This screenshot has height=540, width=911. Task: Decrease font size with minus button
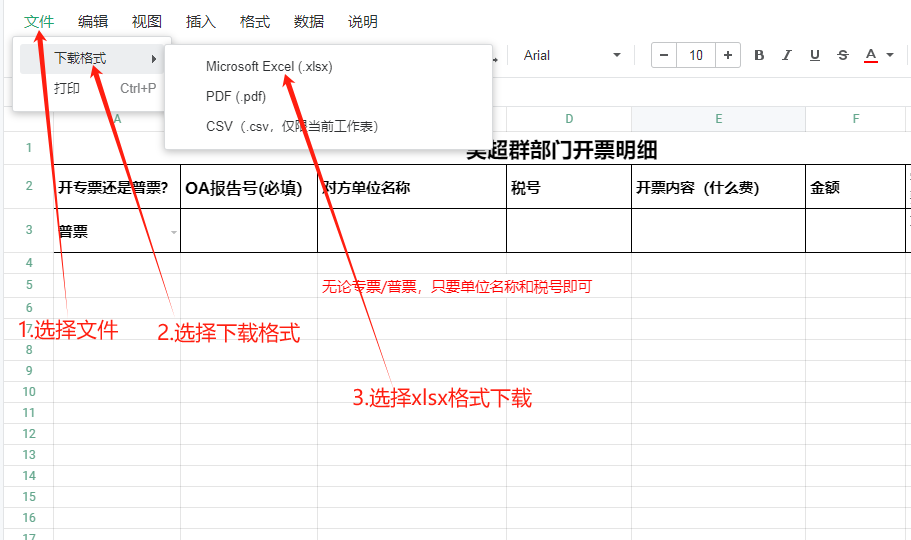click(664, 56)
